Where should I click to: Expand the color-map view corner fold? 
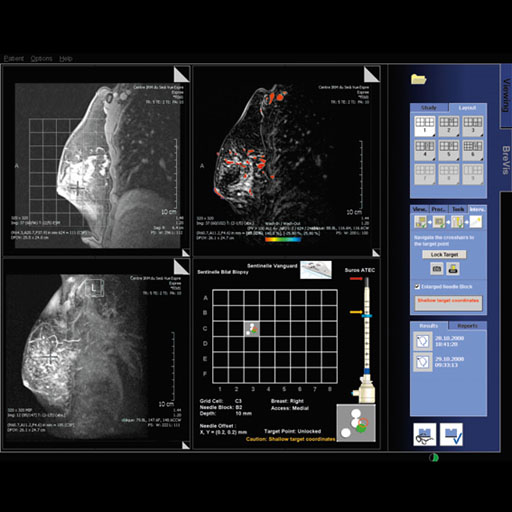(x=372, y=74)
